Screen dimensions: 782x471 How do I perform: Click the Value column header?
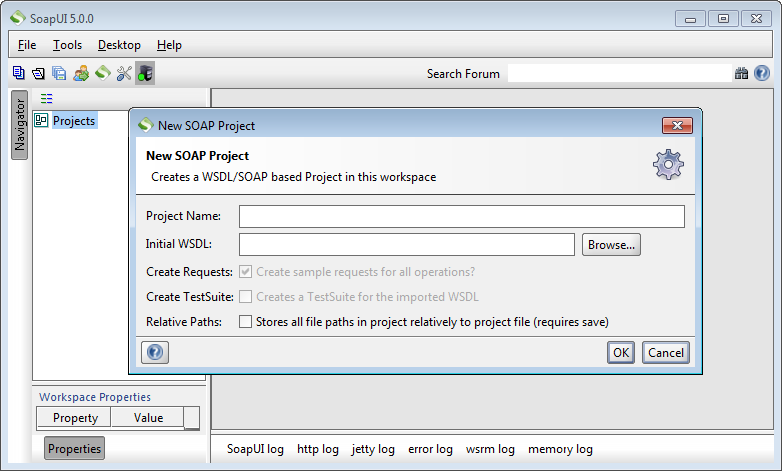click(x=148, y=417)
